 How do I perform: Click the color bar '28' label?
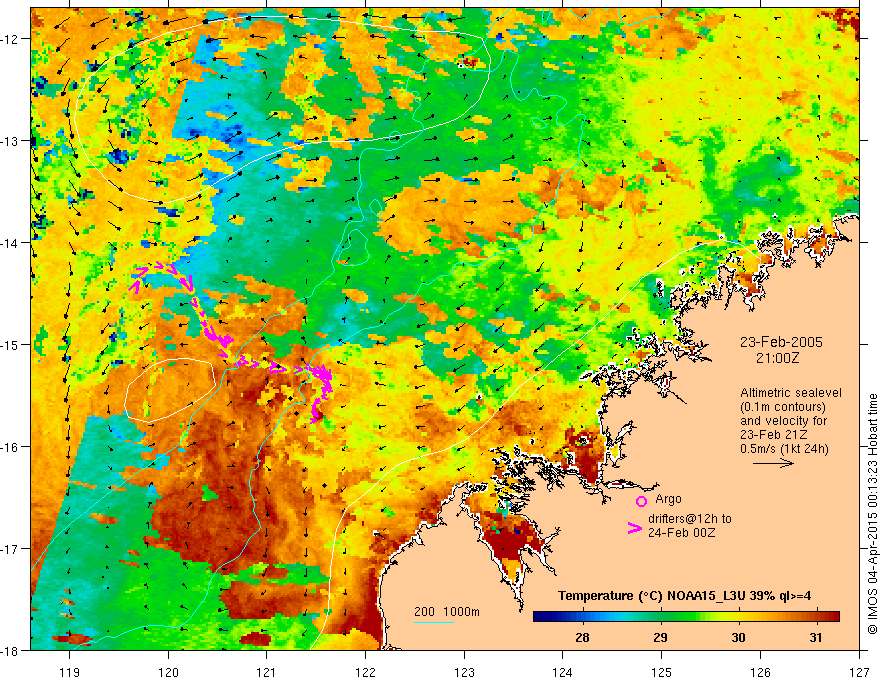pos(583,637)
